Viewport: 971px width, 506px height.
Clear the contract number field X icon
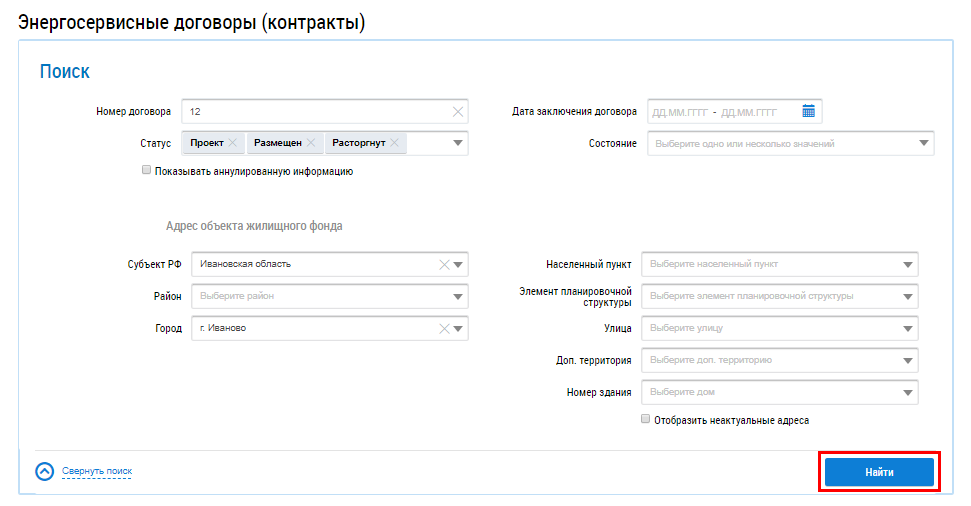tap(458, 112)
